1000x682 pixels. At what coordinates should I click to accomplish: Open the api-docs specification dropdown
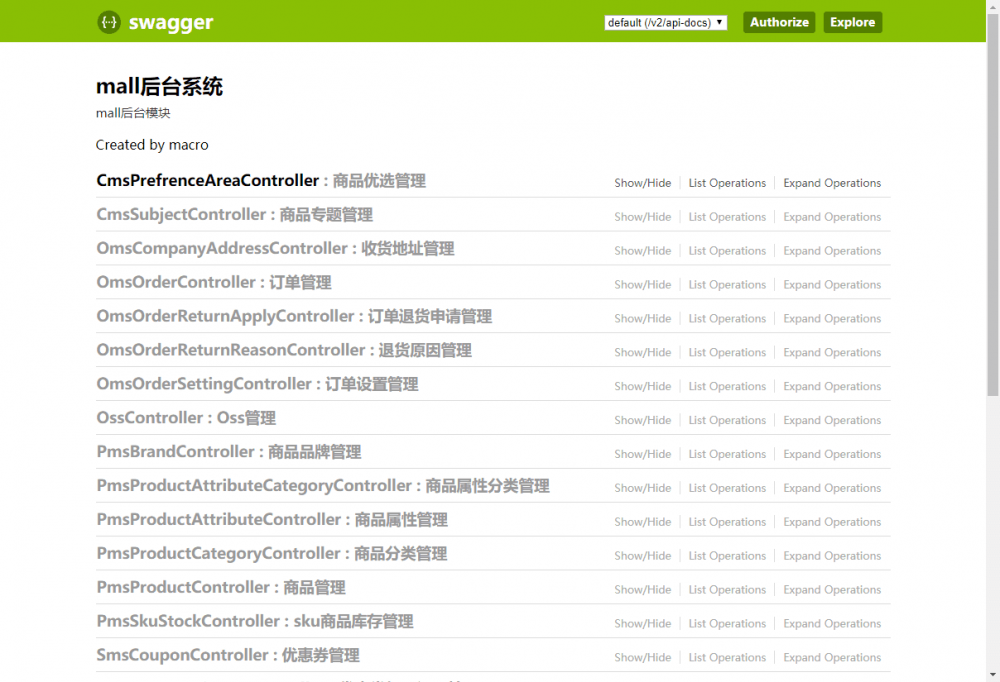point(664,22)
